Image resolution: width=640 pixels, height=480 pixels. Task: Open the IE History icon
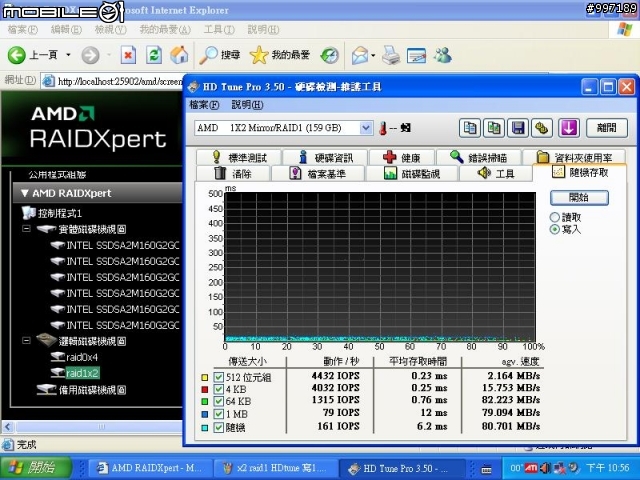329,56
